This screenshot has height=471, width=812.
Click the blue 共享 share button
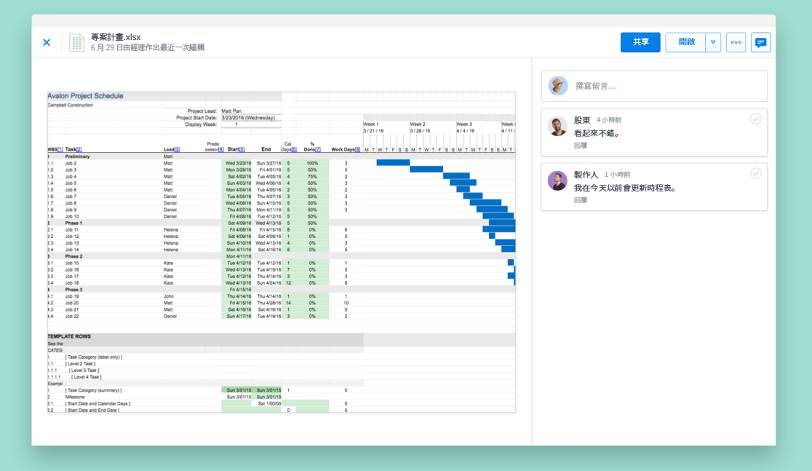point(641,42)
